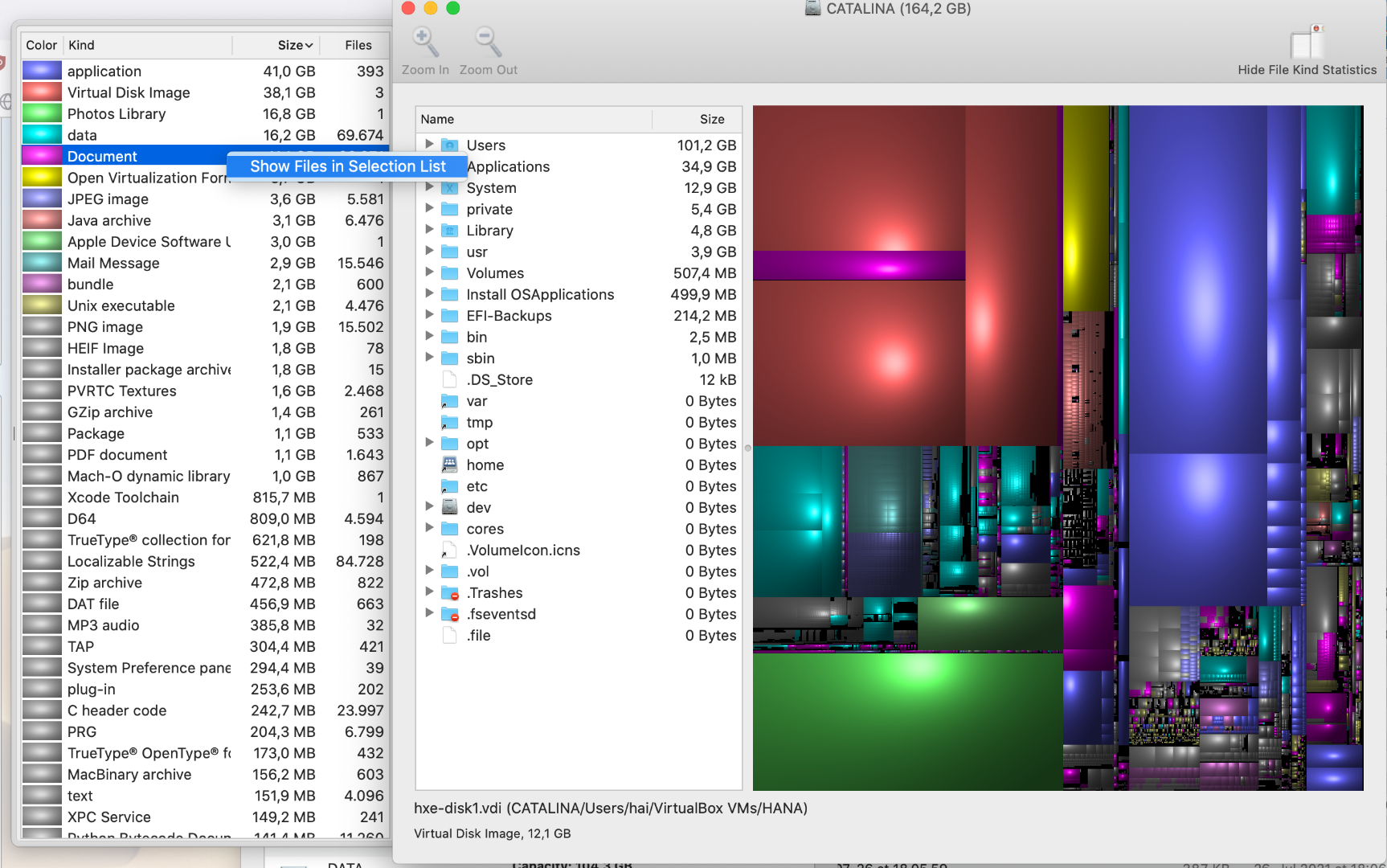
Task: Click the dev drive icon
Action: (x=450, y=508)
